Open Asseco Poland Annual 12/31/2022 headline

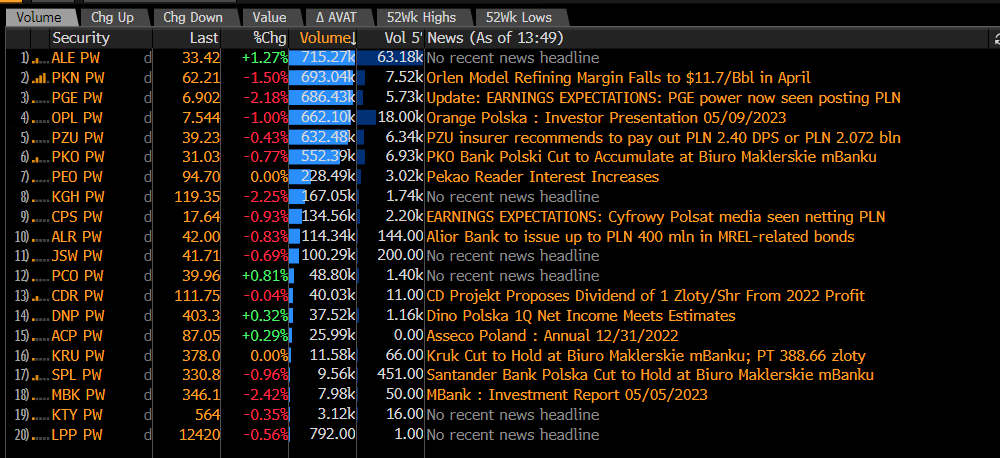coord(552,336)
